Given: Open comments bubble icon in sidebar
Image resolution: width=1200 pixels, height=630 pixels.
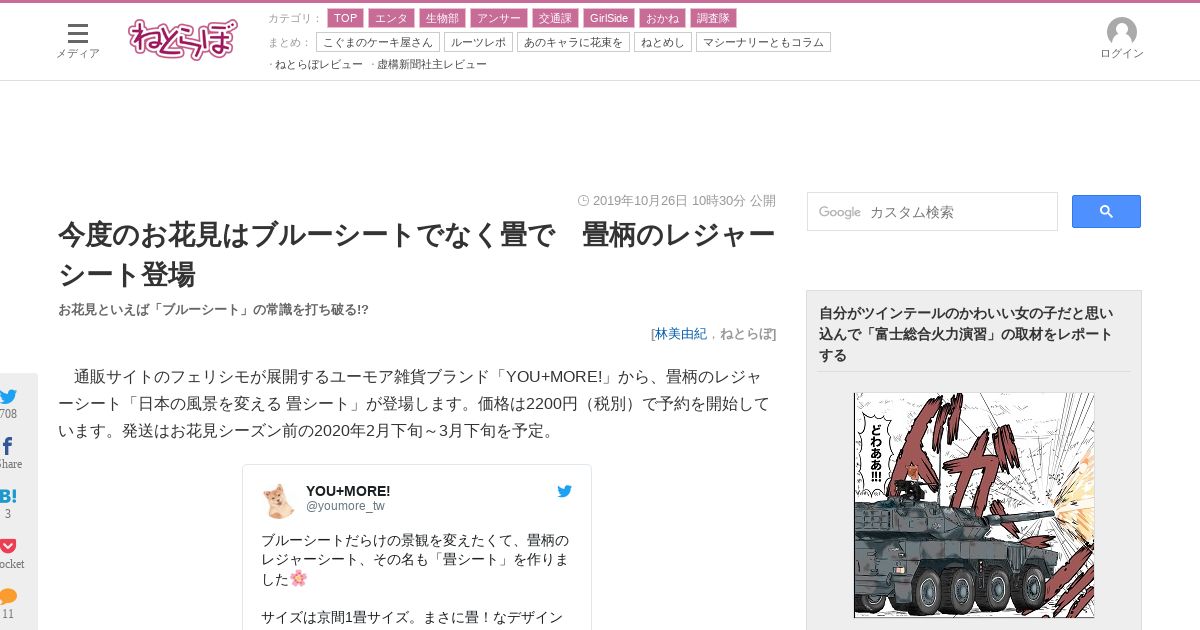Looking at the screenshot, I should click(x=8, y=596).
